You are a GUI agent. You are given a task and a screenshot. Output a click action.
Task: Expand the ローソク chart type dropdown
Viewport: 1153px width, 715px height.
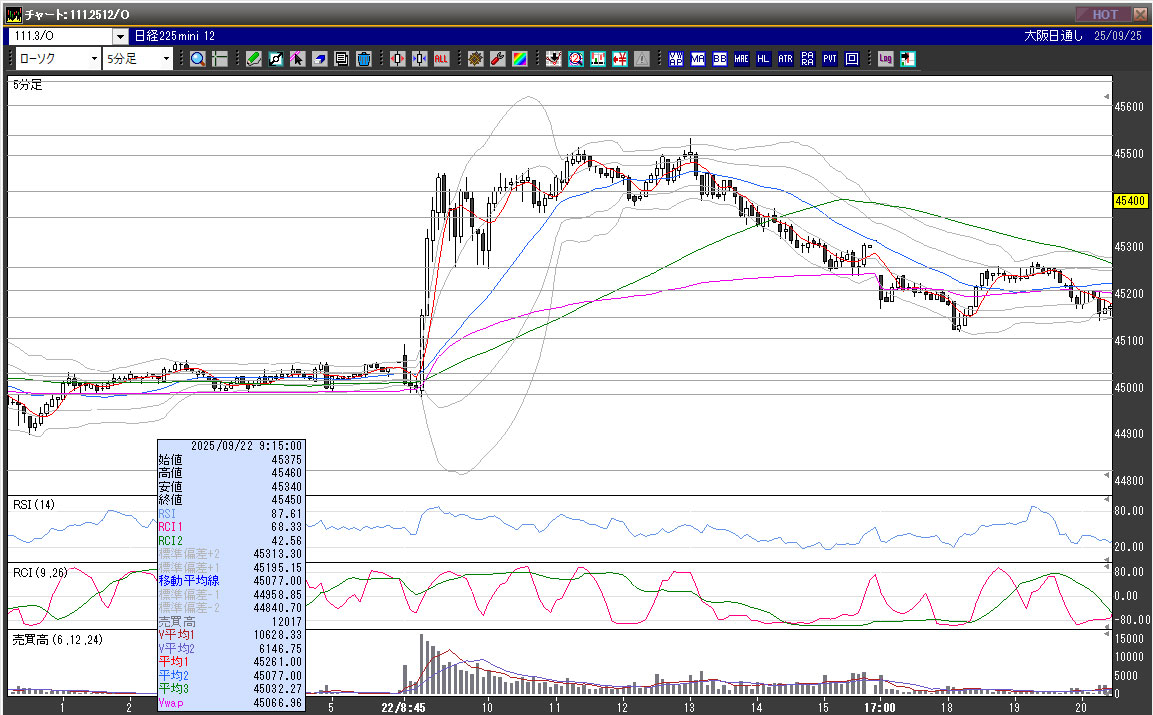pos(94,59)
